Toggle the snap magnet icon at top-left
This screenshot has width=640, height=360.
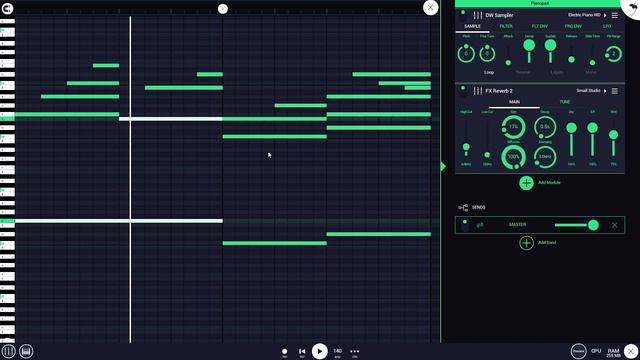pos(7,8)
